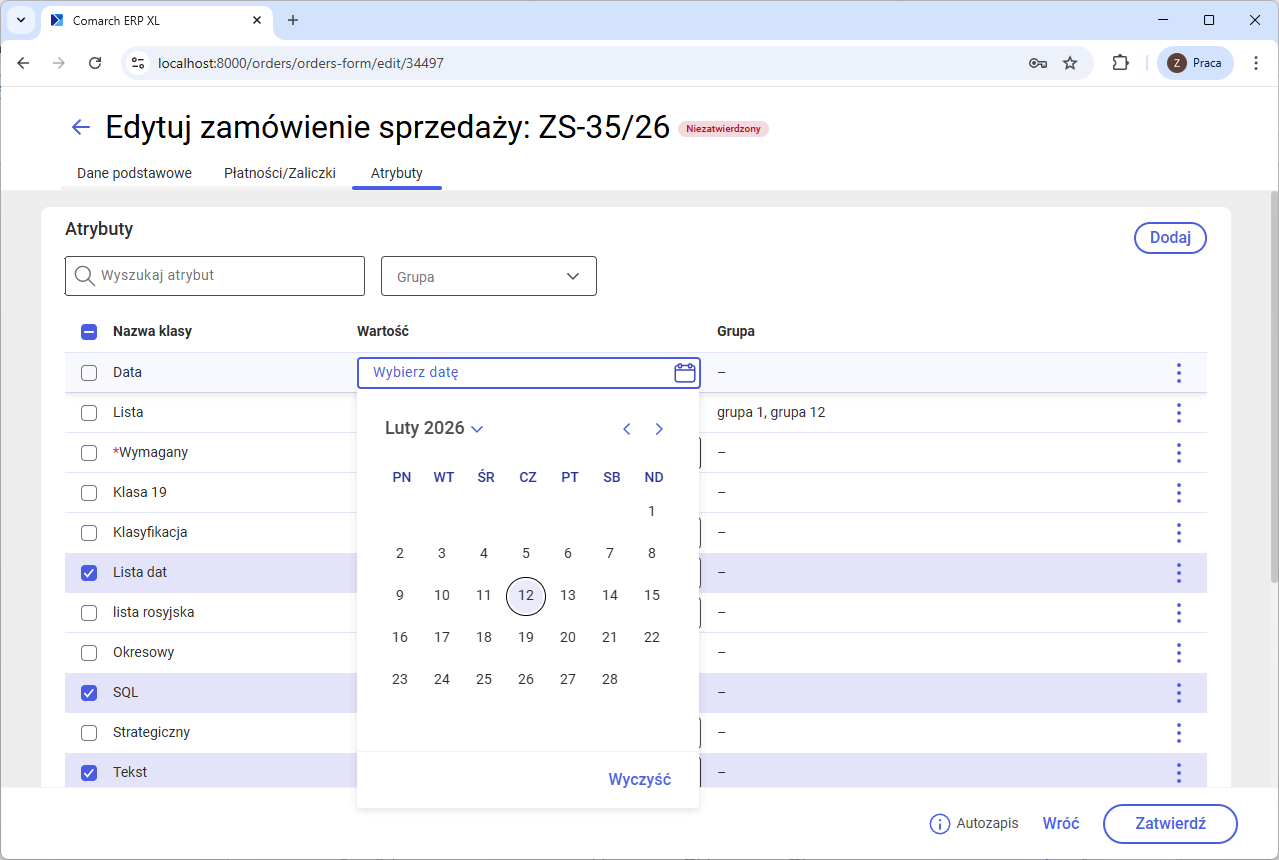Open the three-dot menu for Tekst row
The height and width of the screenshot is (860, 1279).
pyautogui.click(x=1178, y=772)
